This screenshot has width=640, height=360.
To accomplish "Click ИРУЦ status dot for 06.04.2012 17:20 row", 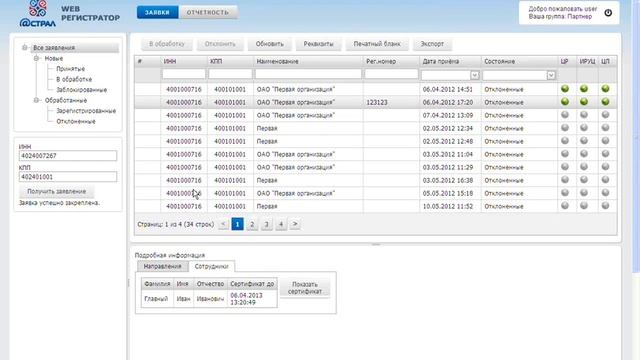I will coord(584,102).
